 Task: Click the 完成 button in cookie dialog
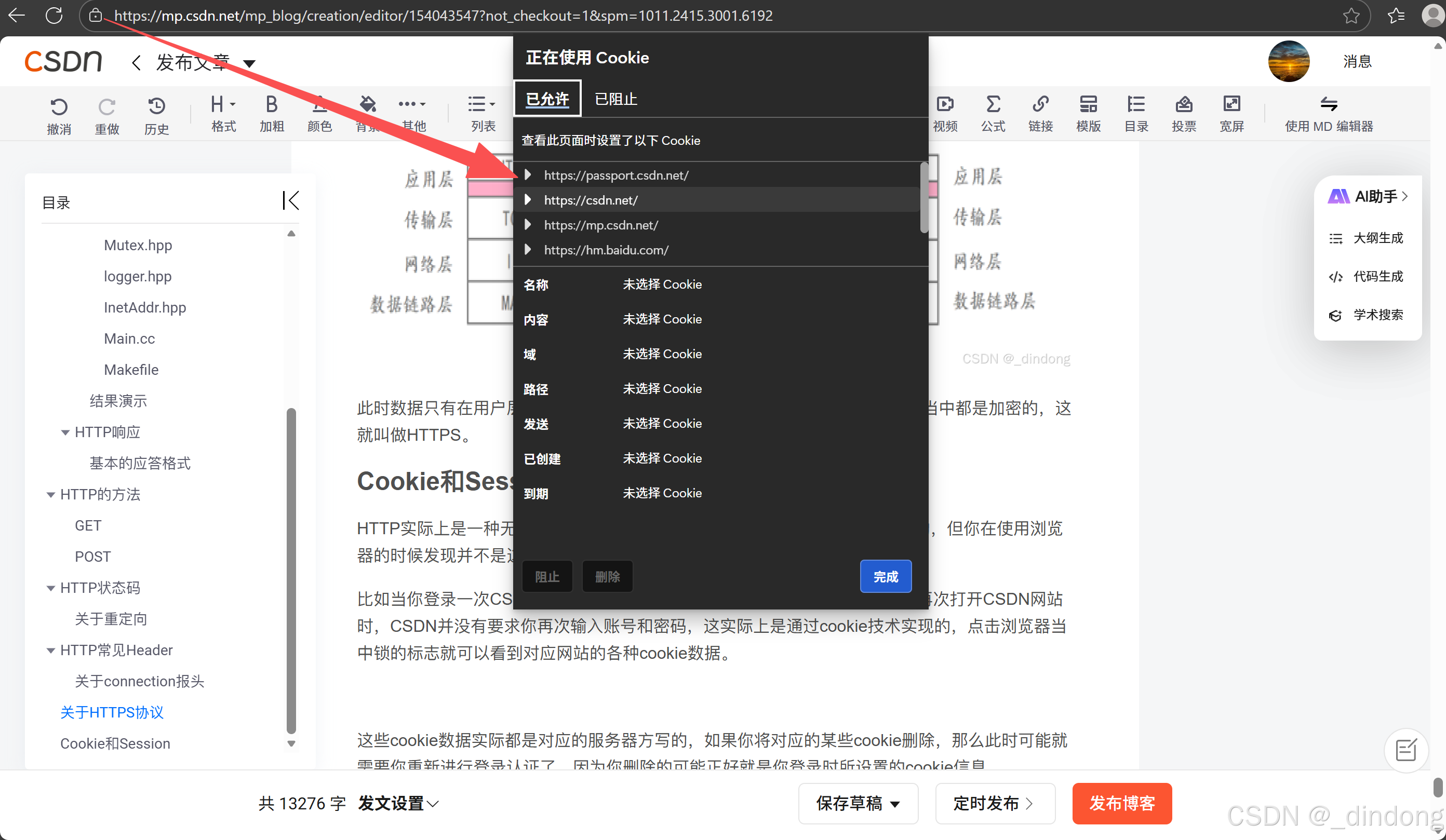886,576
